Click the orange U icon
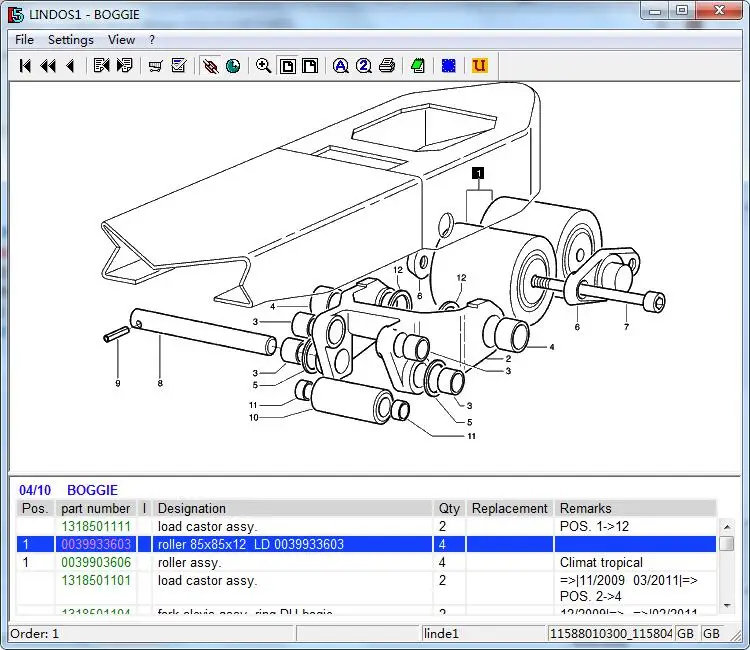Viewport: 750px width, 650px height. pos(479,66)
